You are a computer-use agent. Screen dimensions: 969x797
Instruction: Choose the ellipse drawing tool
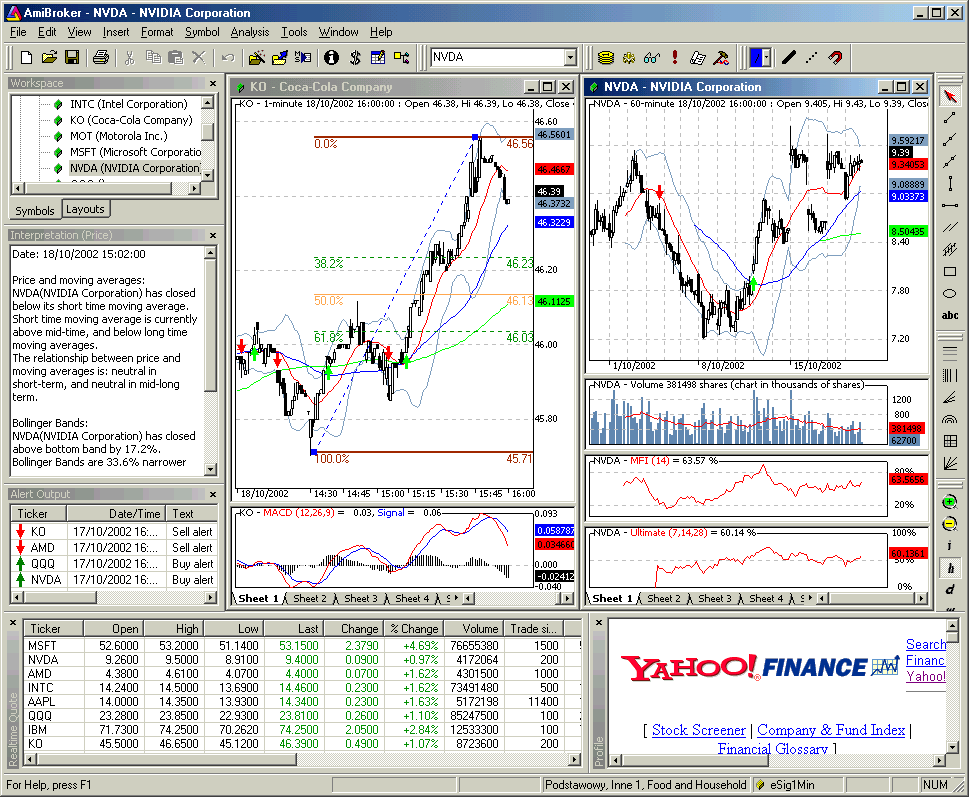950,294
